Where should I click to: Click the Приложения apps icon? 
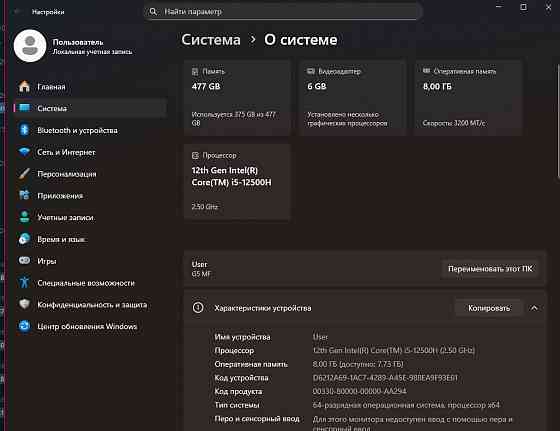[x=24, y=195]
